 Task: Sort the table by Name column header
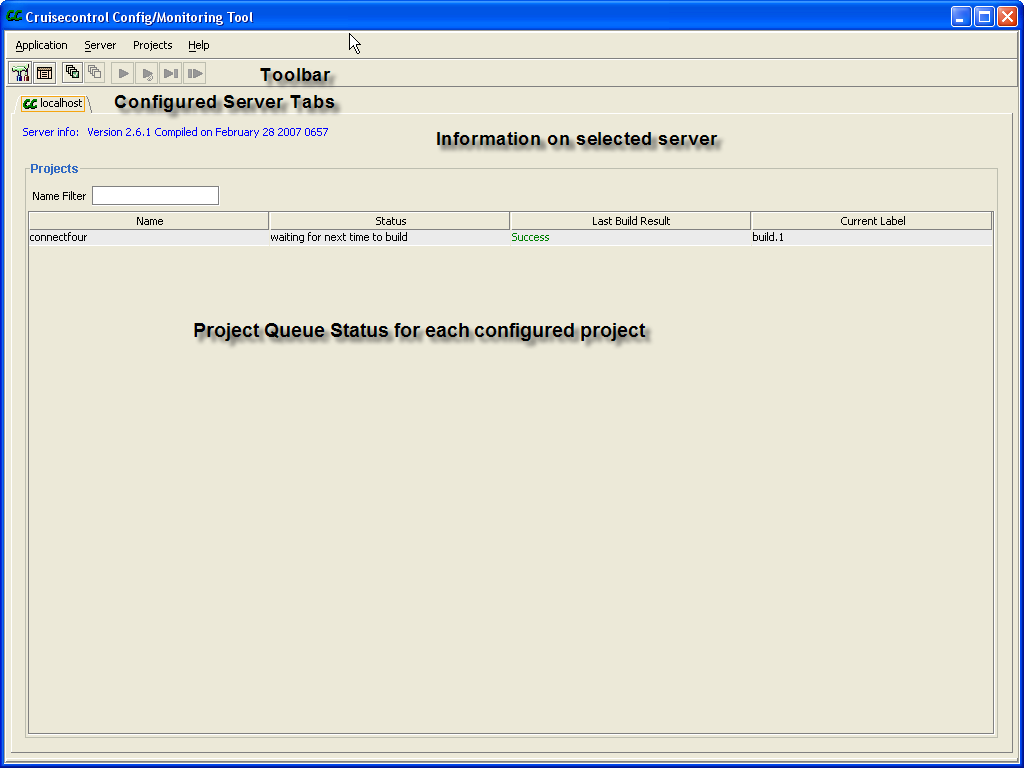pos(149,221)
